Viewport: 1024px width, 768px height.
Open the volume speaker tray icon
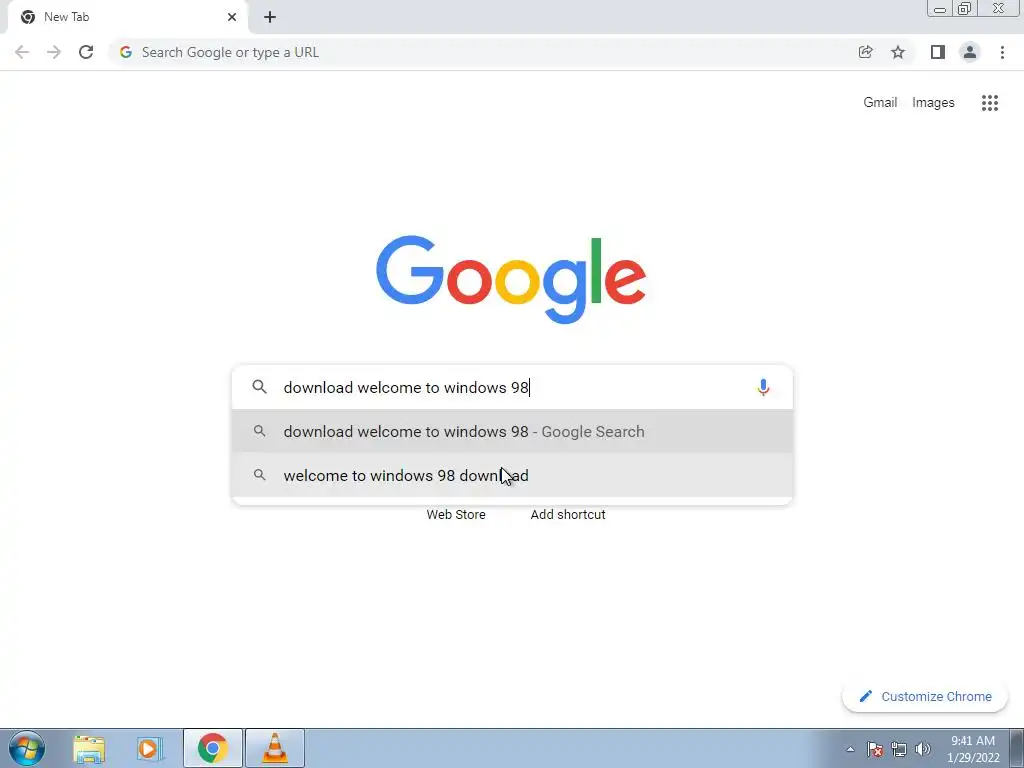tap(923, 749)
